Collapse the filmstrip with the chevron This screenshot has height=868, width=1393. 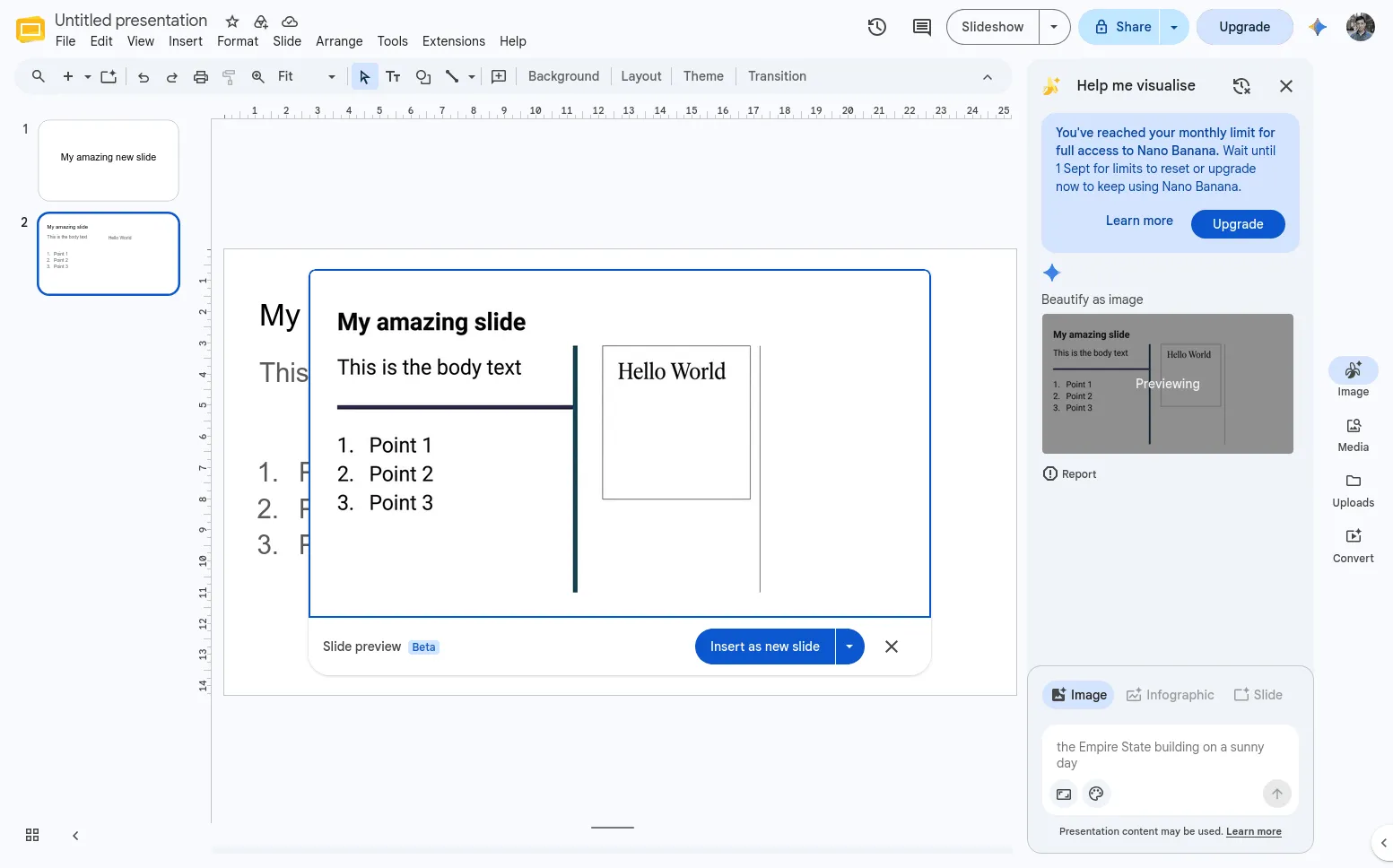point(75,836)
